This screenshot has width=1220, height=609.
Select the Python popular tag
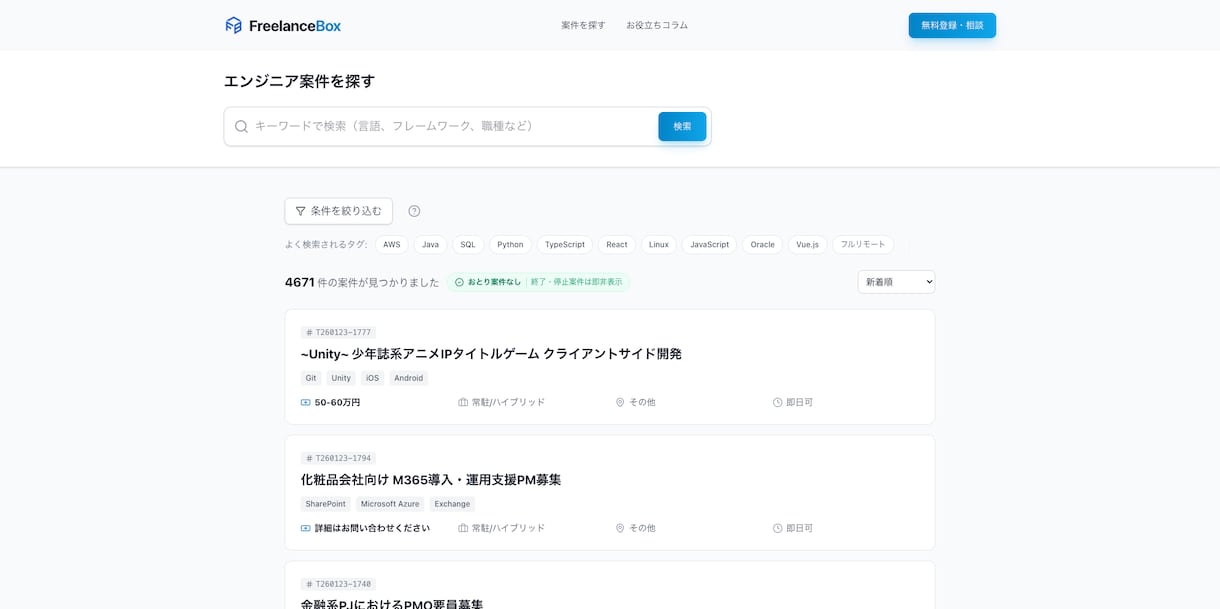[x=510, y=245]
